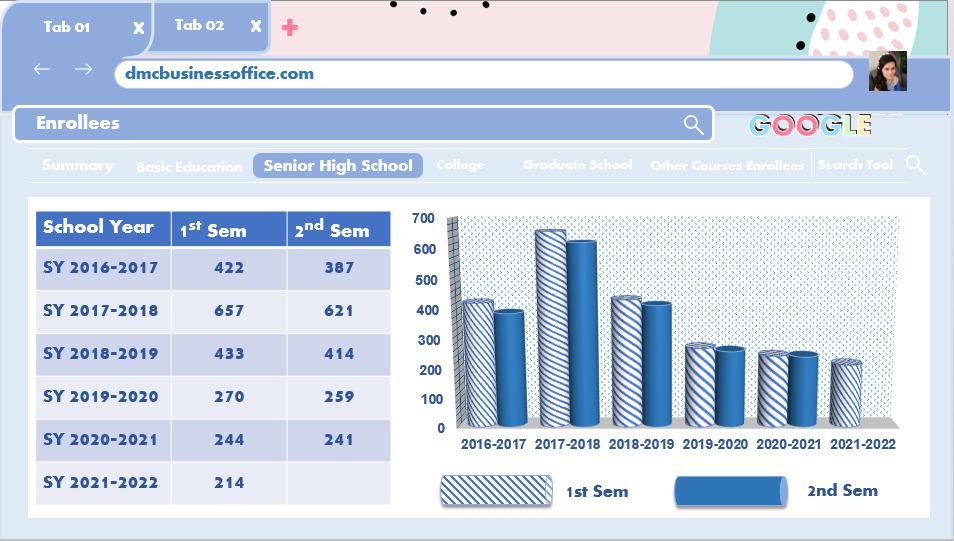Image resolution: width=954 pixels, height=541 pixels.
Task: Select the Senior High School tab
Action: point(338,166)
